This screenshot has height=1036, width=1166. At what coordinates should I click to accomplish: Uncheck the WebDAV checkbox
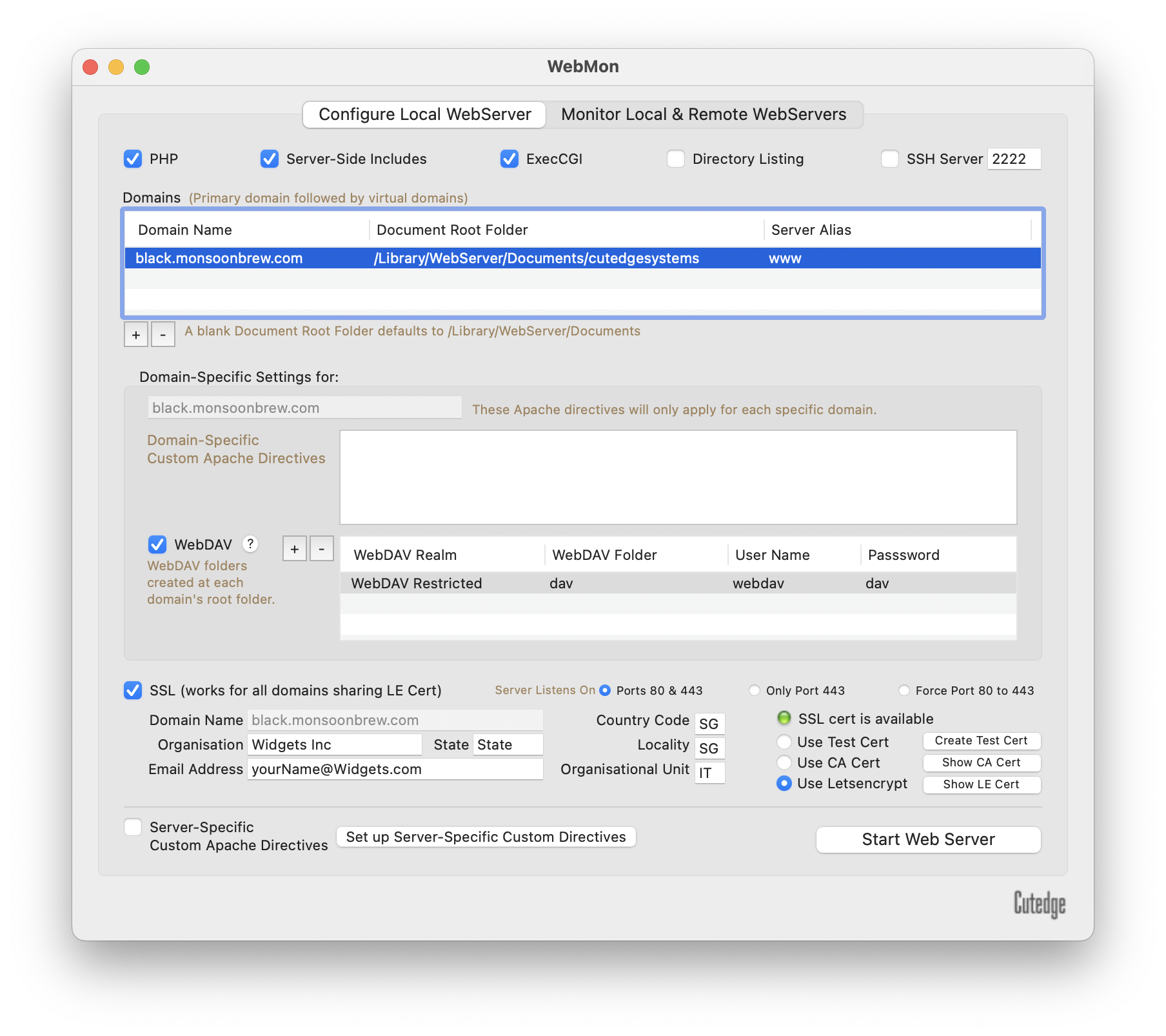pos(157,544)
